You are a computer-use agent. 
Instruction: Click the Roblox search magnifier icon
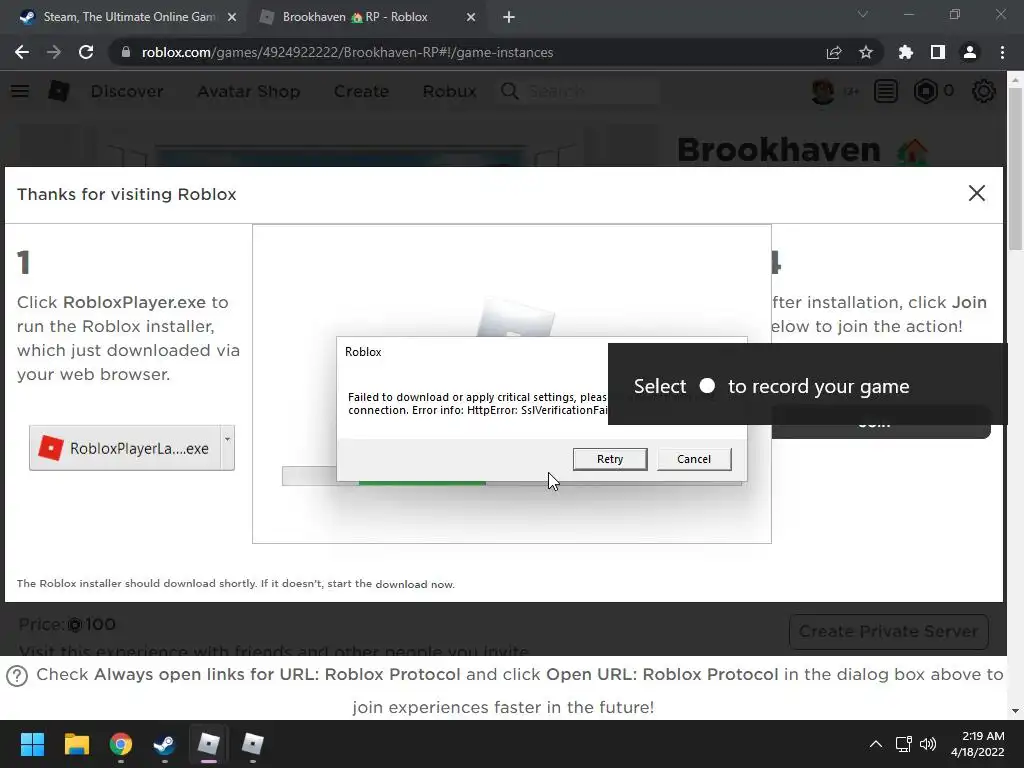point(510,91)
